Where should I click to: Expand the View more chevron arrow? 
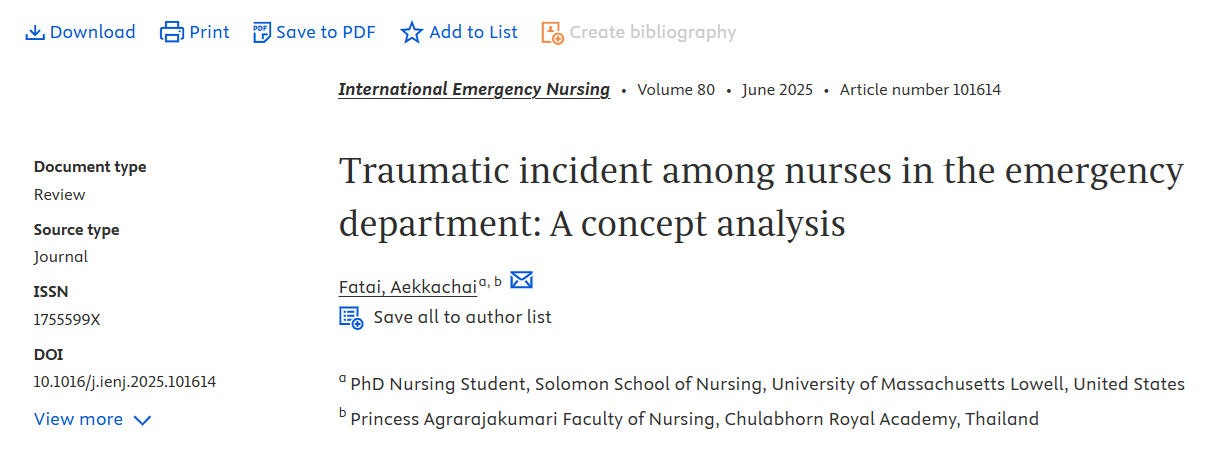pyautogui.click(x=142, y=420)
